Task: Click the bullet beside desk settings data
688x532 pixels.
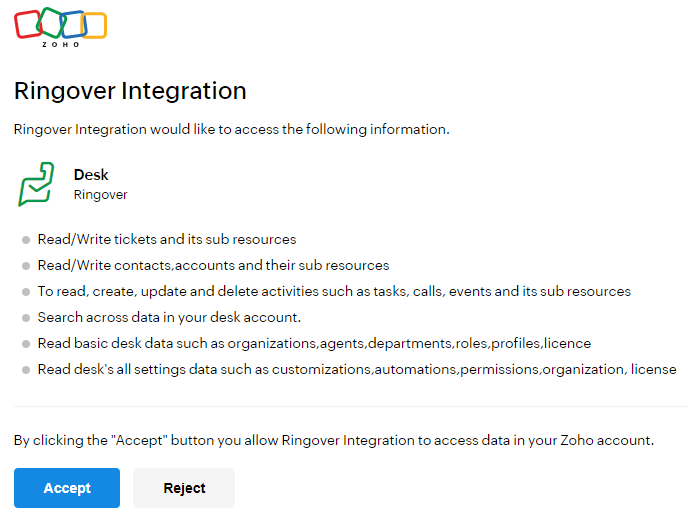Action: click(26, 370)
